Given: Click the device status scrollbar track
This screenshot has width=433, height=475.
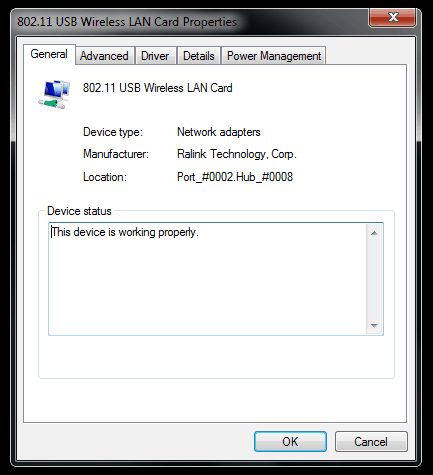Looking at the screenshot, I should point(374,279).
